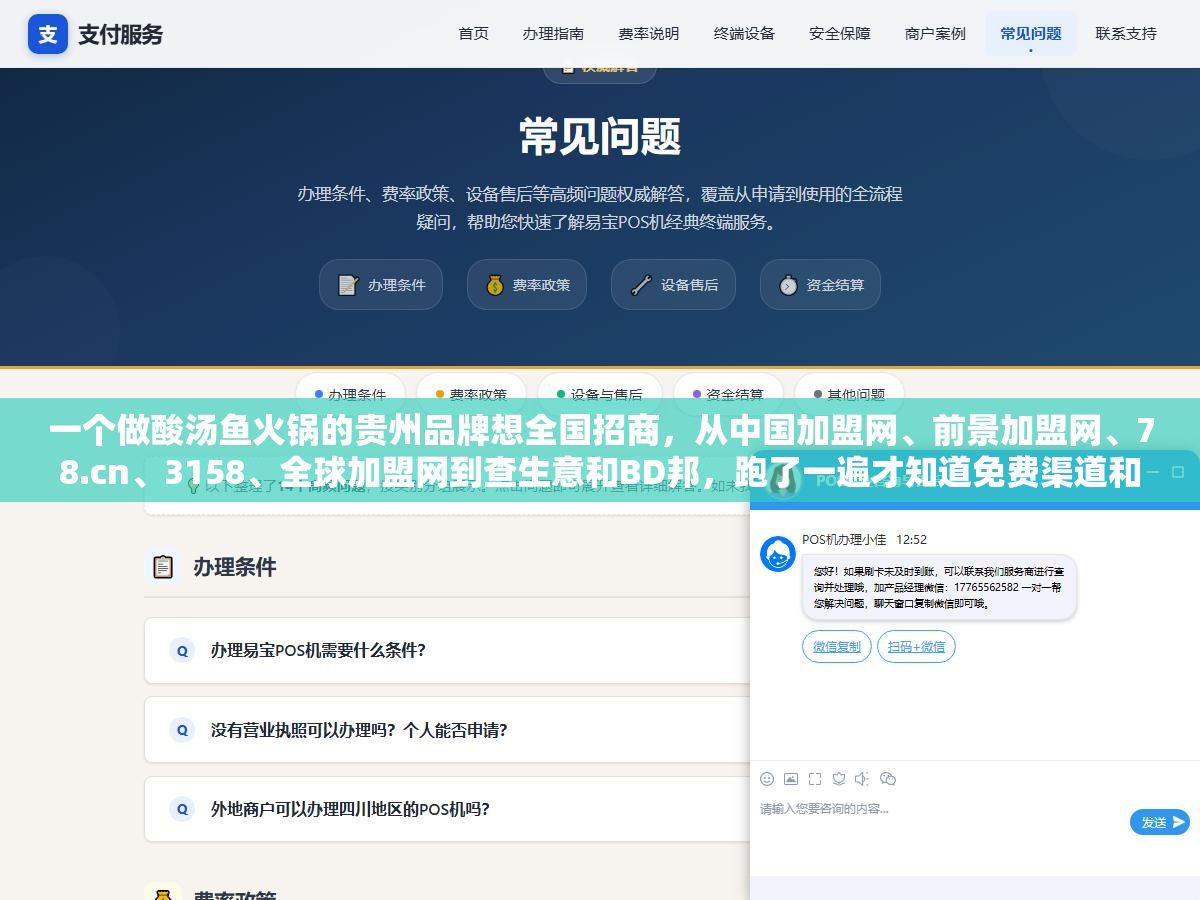Switch to 设备与售后 category tab
Image resolution: width=1200 pixels, height=900 pixels.
599,394
